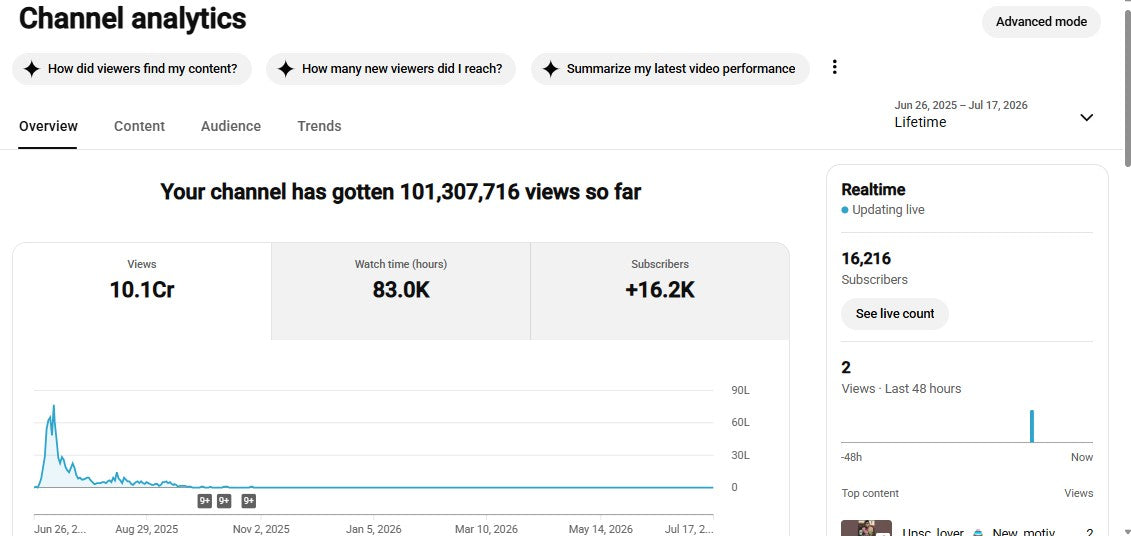Open the top content video thumbnail
The width and height of the screenshot is (1131, 536).
866,528
